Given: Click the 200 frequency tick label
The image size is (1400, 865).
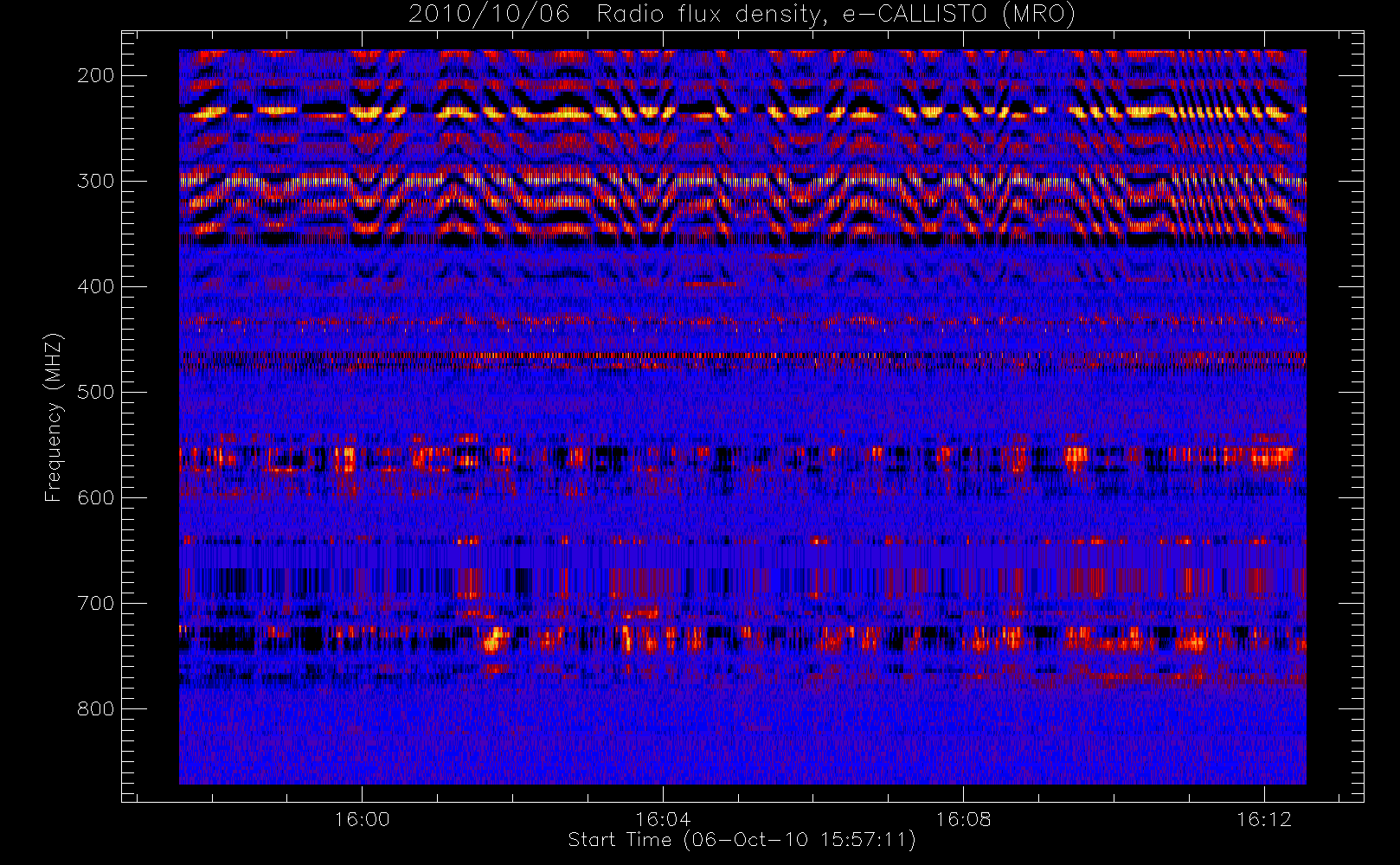Looking at the screenshot, I should point(95,75).
